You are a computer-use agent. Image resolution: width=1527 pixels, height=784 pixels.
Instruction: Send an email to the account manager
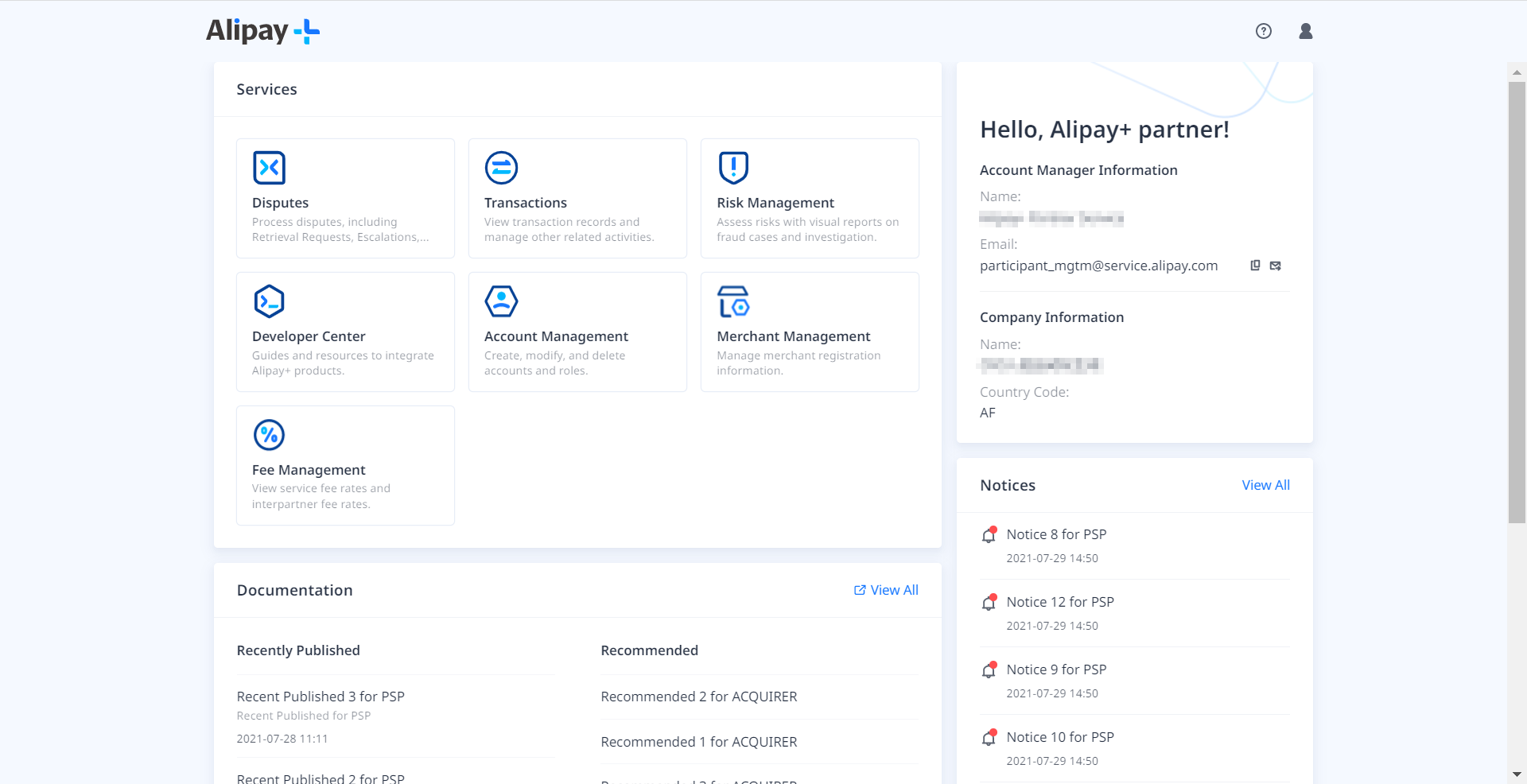(1276, 266)
